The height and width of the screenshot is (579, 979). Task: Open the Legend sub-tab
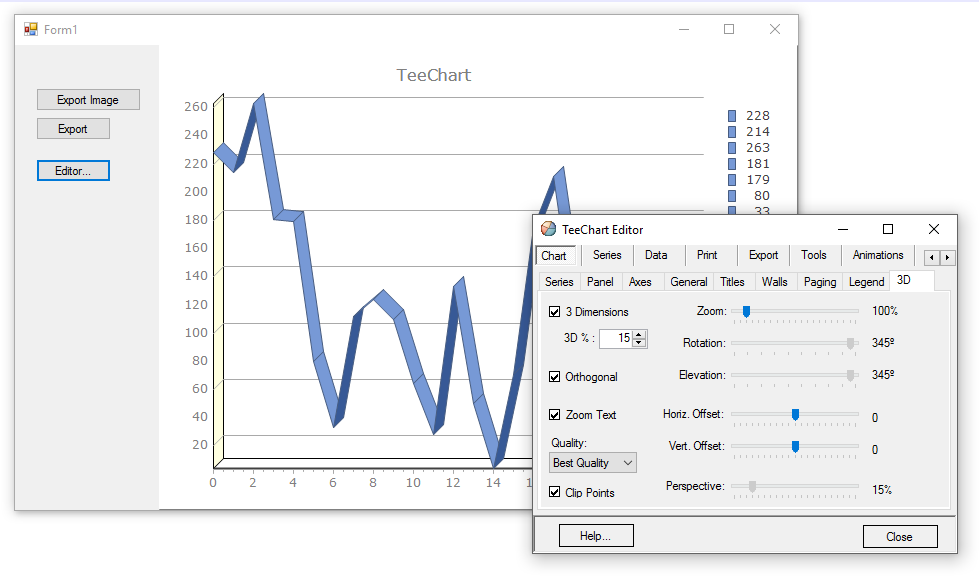point(866,282)
